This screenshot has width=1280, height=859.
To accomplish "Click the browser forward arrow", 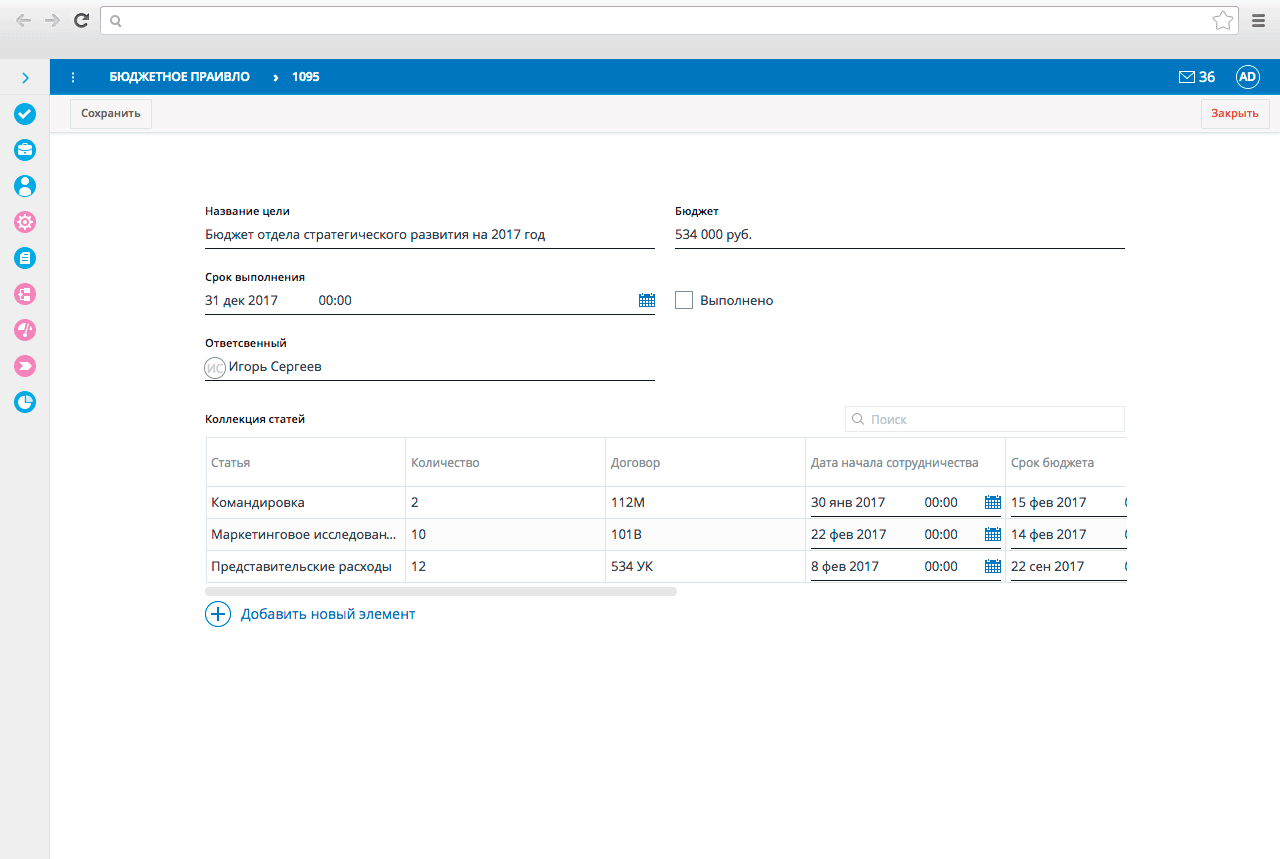I will click(x=52, y=20).
